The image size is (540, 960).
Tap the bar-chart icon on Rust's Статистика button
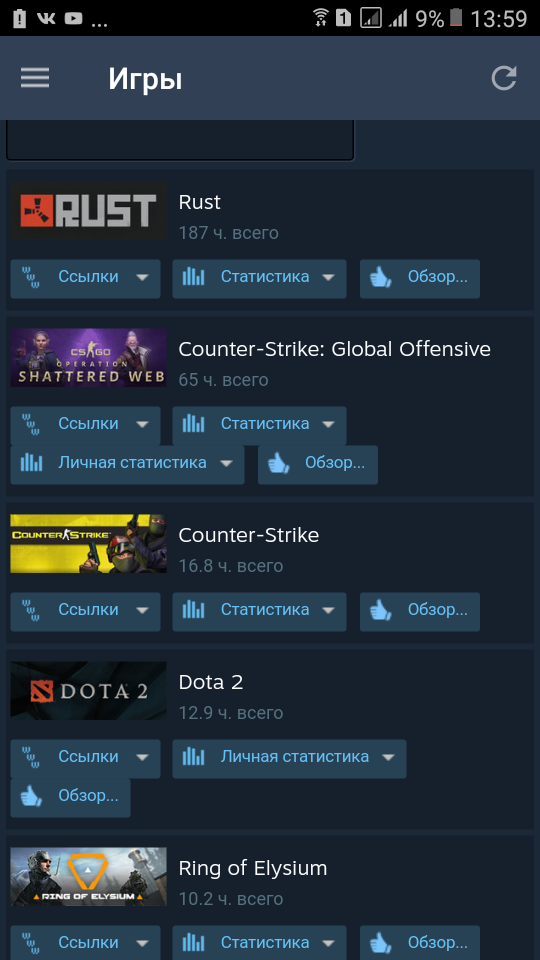coord(193,277)
